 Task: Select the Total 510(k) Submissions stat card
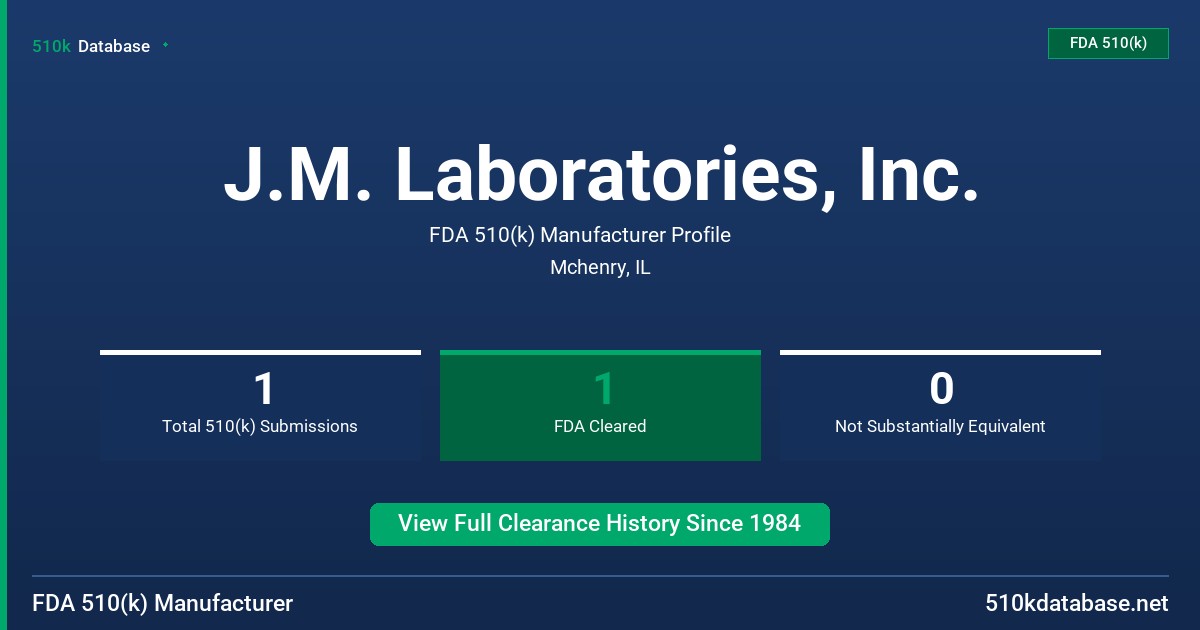point(260,405)
